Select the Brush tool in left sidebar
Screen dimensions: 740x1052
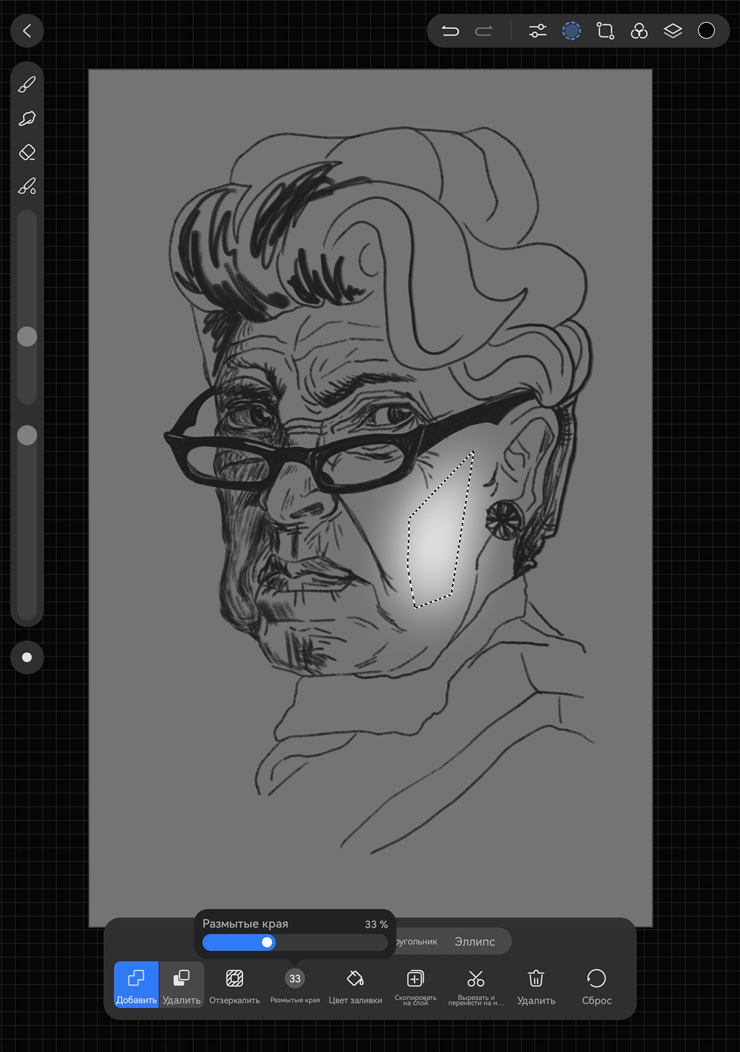[x=27, y=85]
